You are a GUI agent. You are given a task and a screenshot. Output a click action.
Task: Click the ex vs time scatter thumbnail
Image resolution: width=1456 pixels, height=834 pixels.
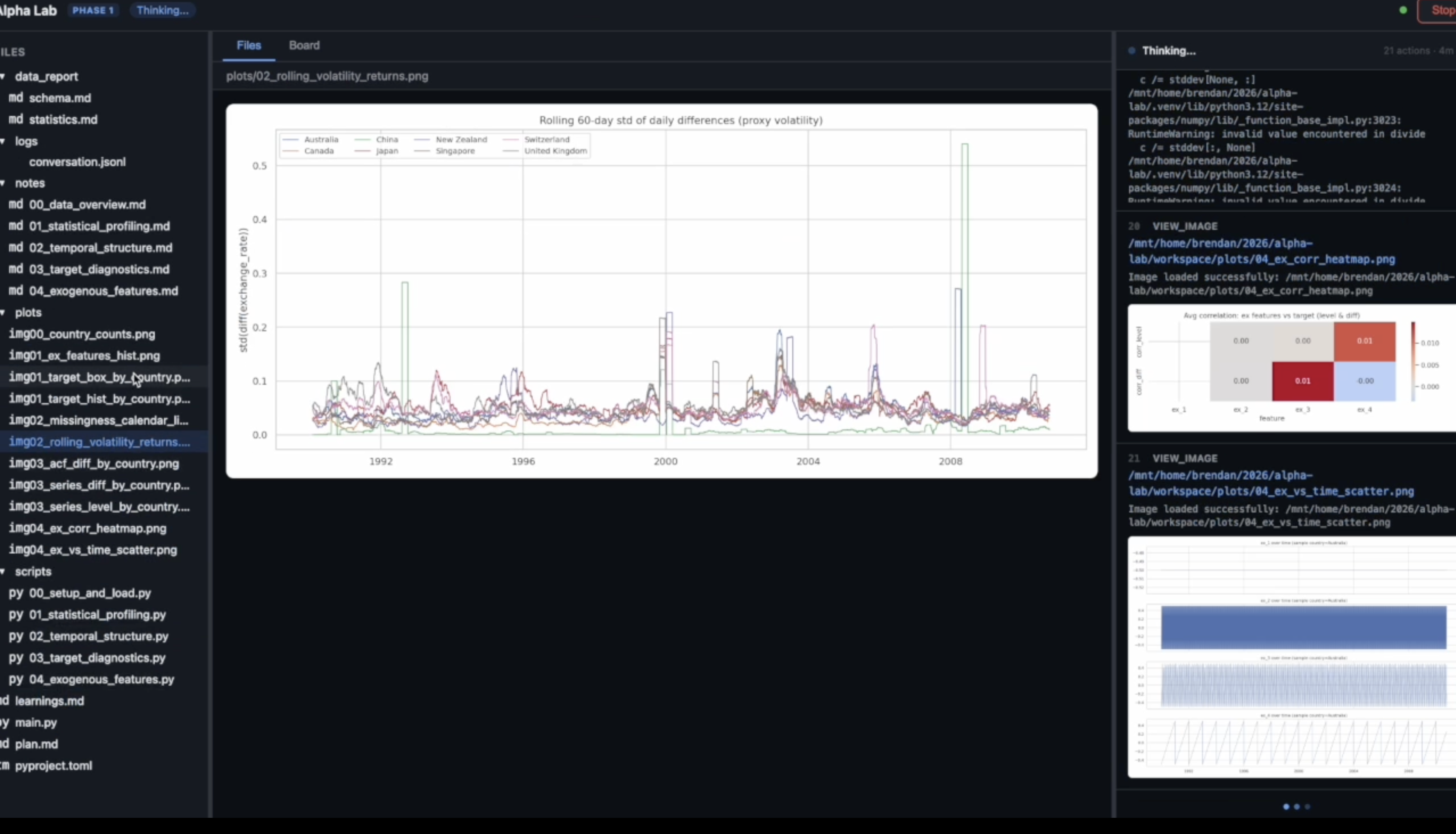(1291, 656)
